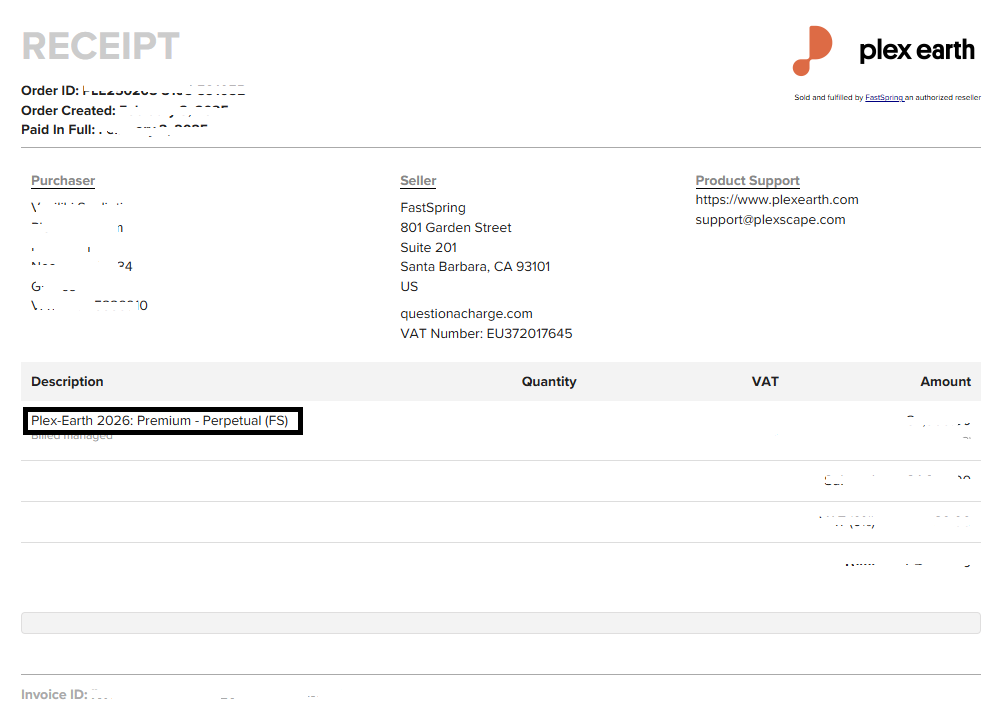Click the VAT column header
Viewport: 1002px width, 724px height.
coord(765,381)
